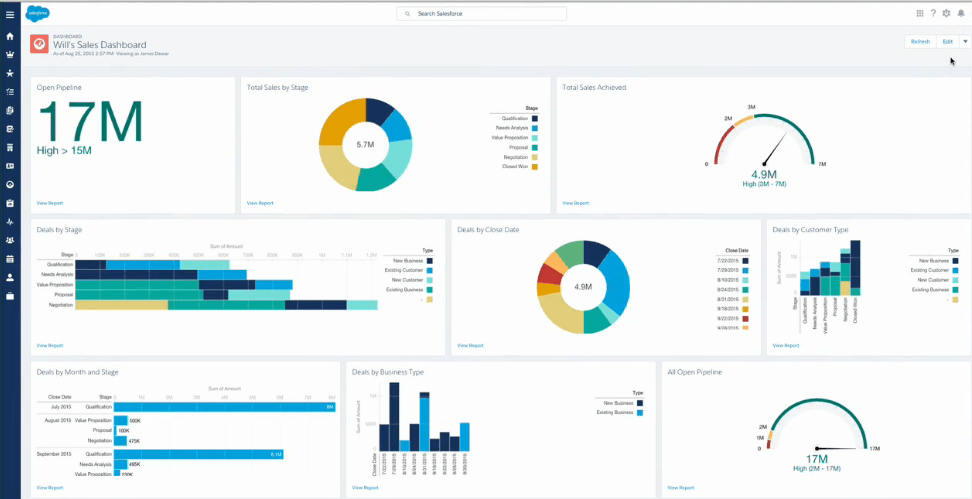The width and height of the screenshot is (972, 499).
Task: Click the 5.7M donut chart center
Action: (365, 144)
